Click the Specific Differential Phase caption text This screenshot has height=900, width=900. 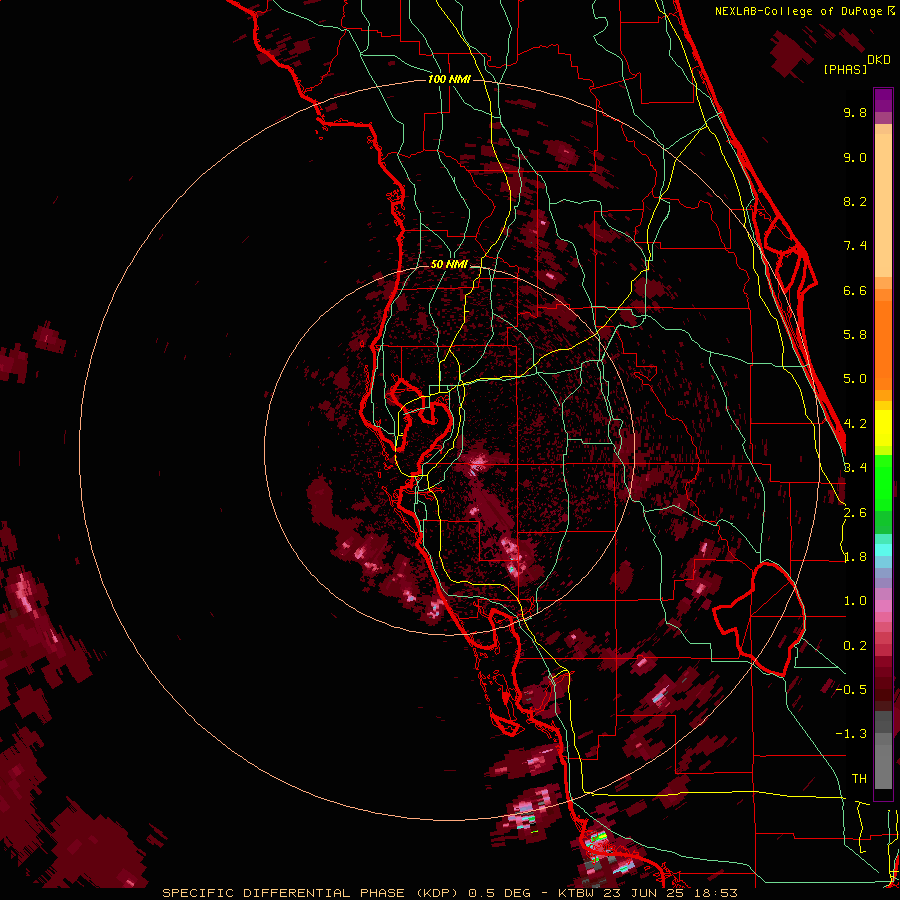(x=449, y=893)
